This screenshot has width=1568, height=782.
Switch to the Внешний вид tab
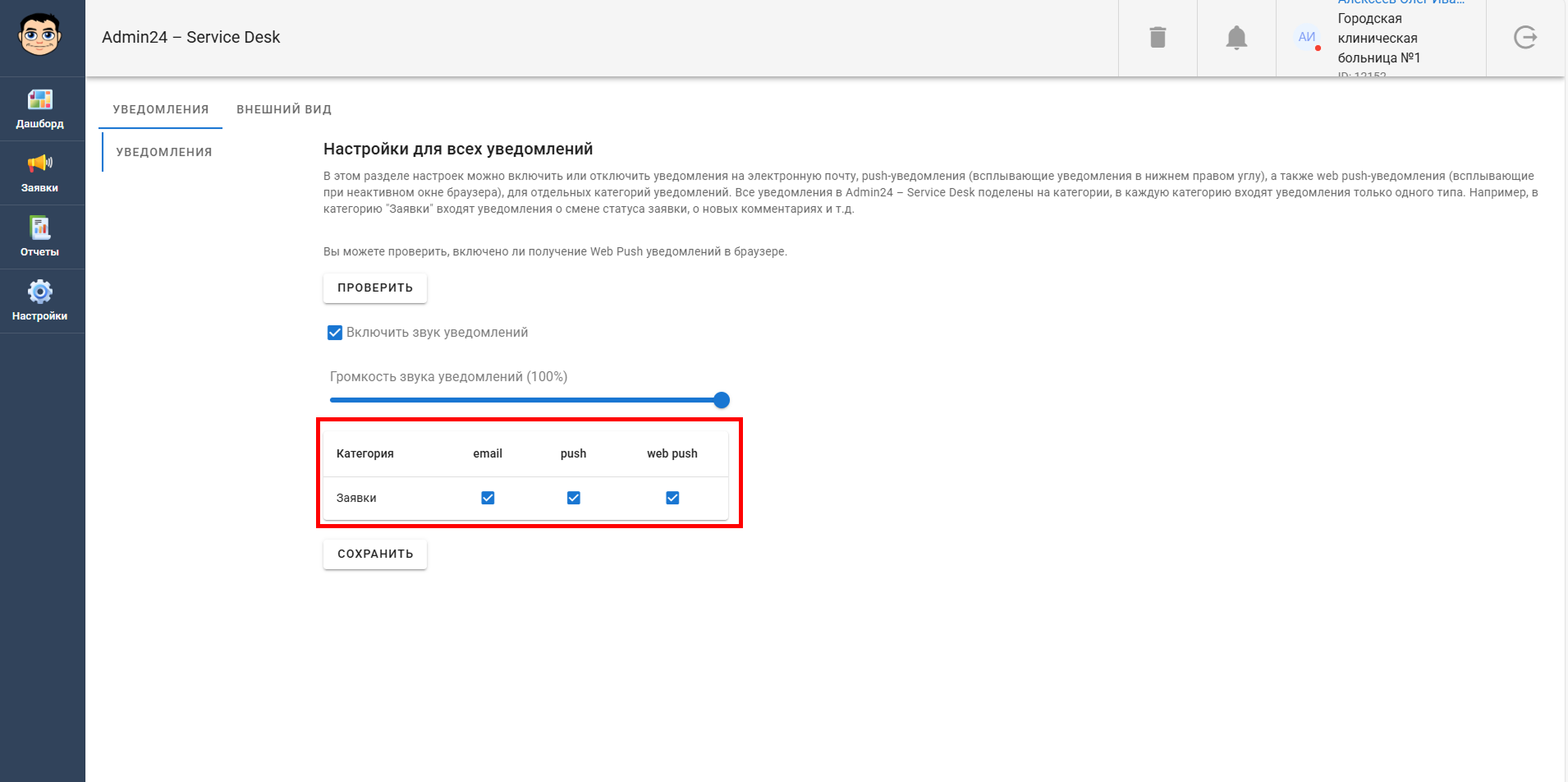[284, 109]
